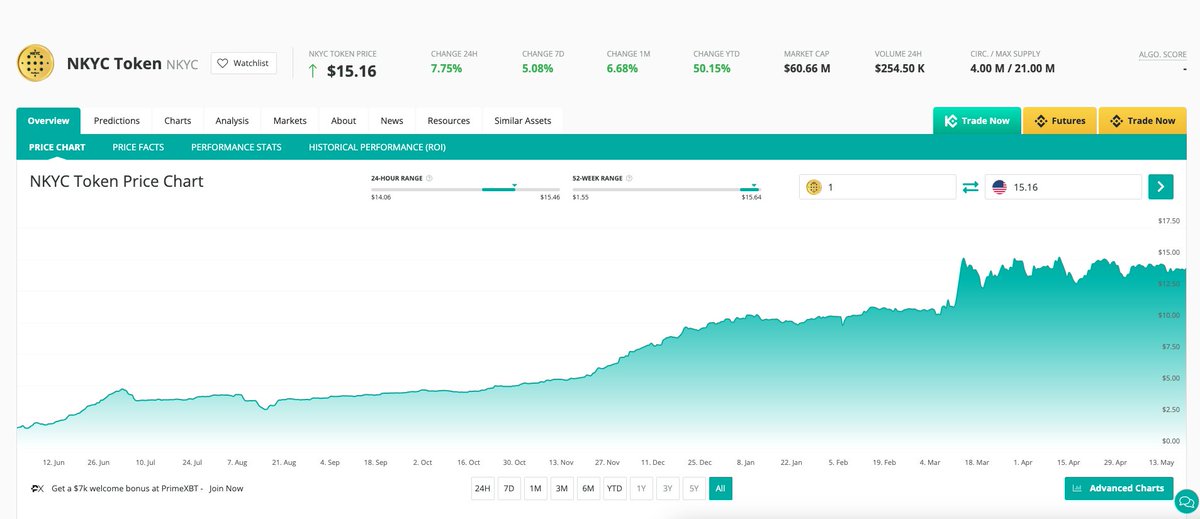
Task: Open the Futures trading button
Action: coord(1060,121)
